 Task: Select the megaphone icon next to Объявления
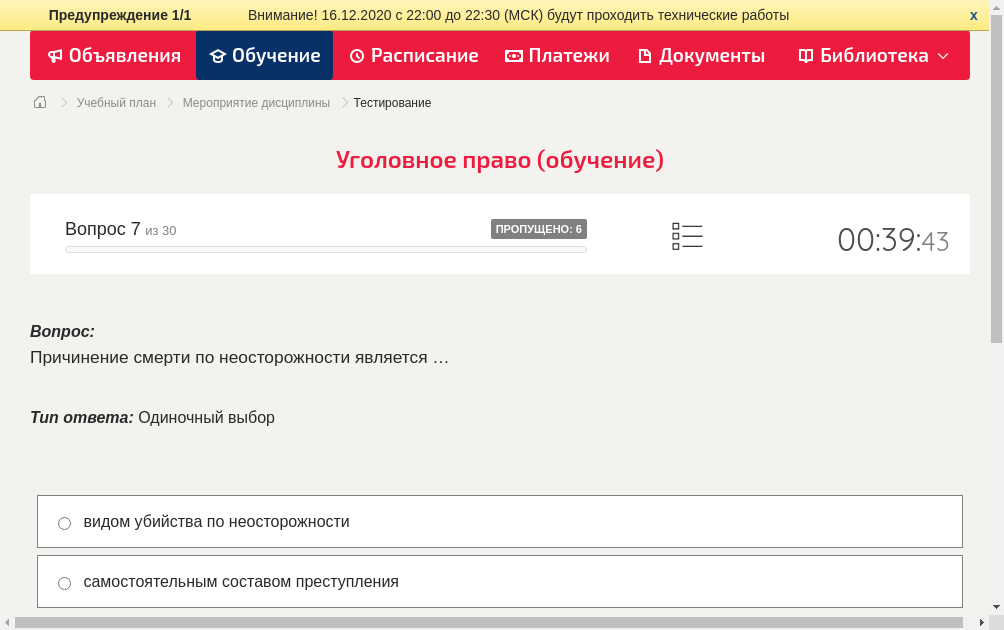tap(55, 56)
